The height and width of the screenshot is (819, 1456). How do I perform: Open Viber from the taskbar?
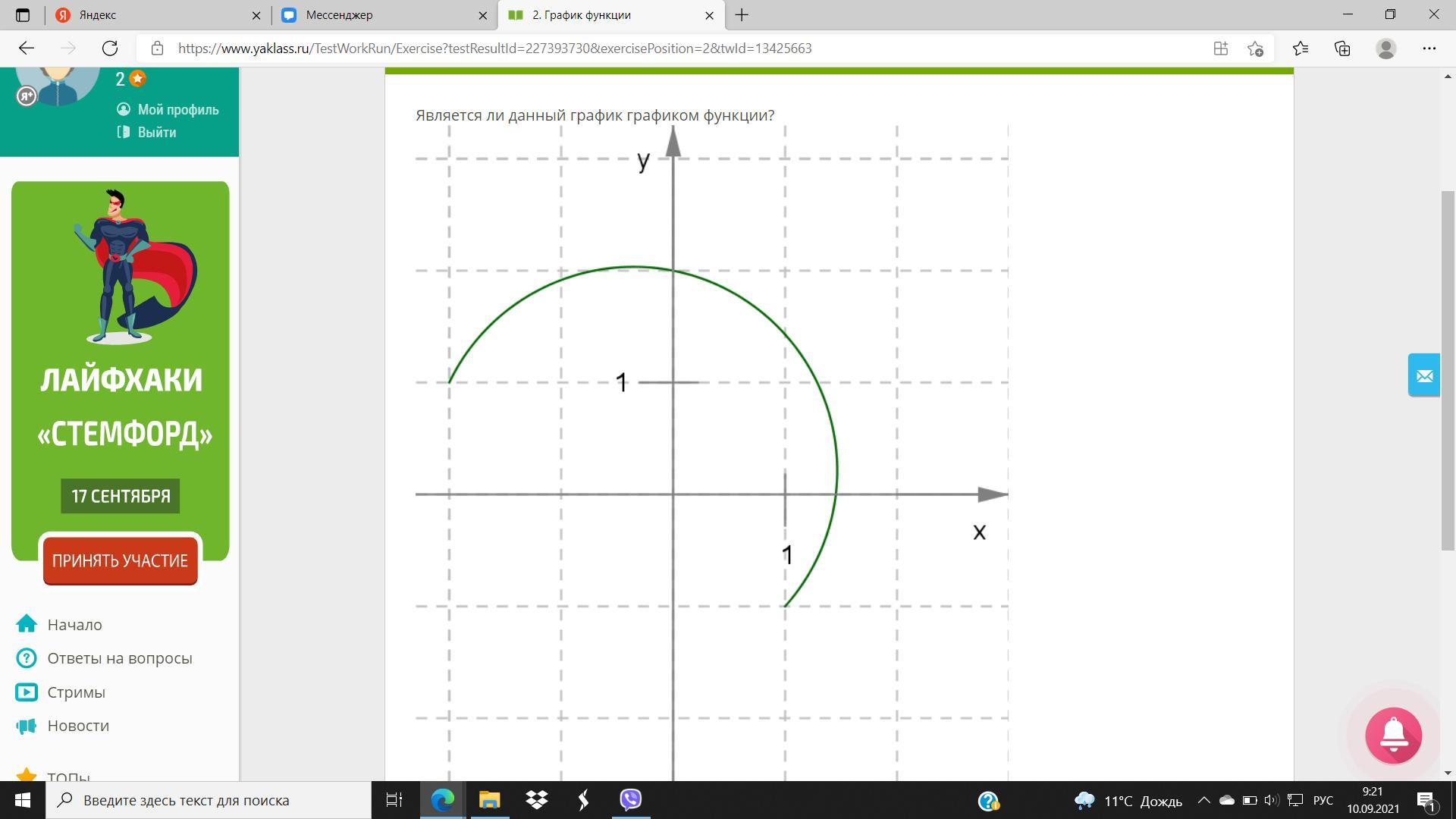coord(631,800)
